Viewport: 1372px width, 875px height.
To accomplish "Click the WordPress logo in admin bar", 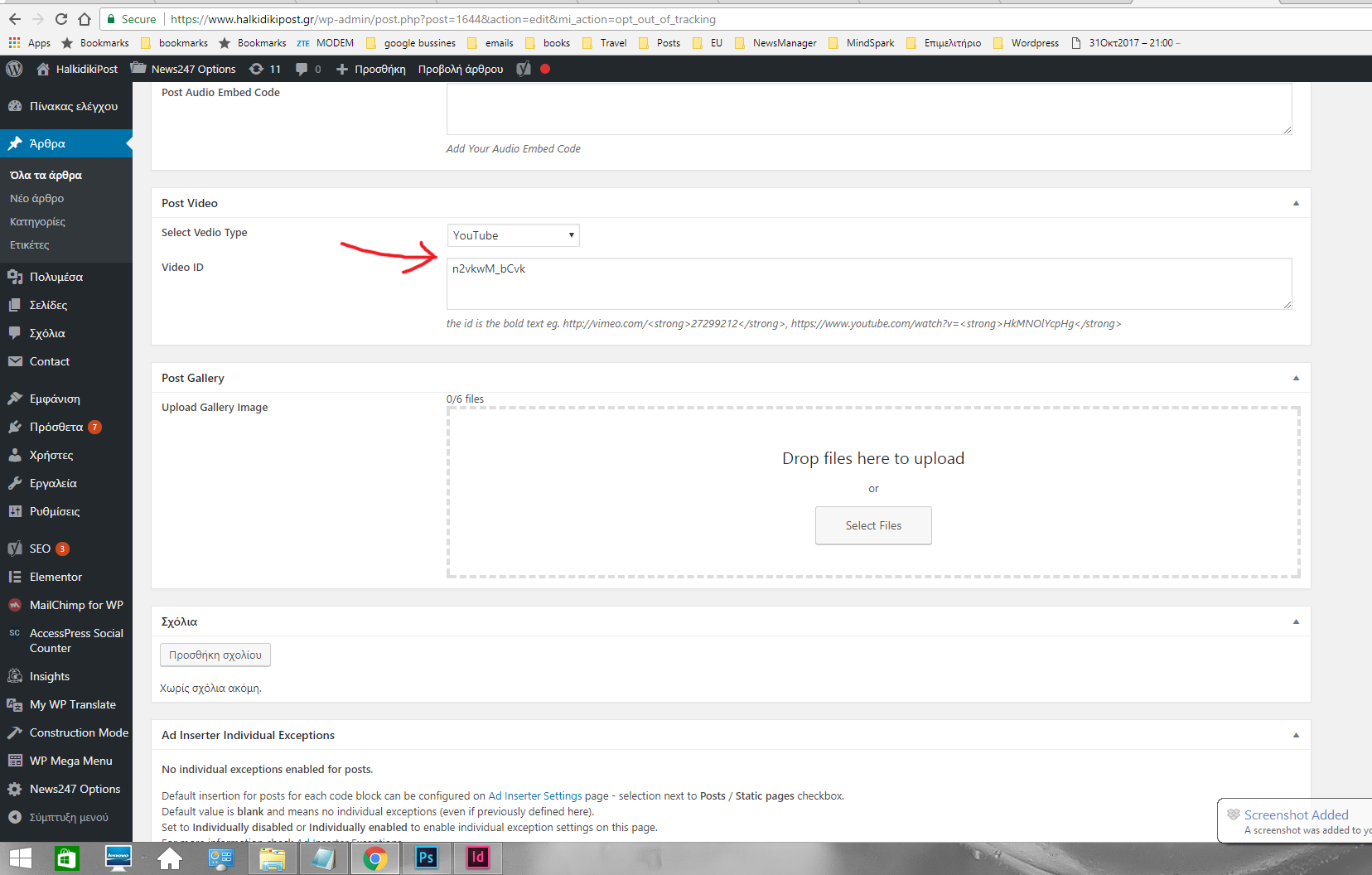I will [x=14, y=69].
